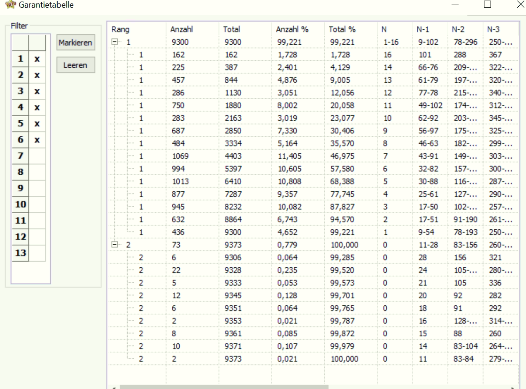
Task: Select the row with Anzahl 1013
Action: tap(314, 181)
